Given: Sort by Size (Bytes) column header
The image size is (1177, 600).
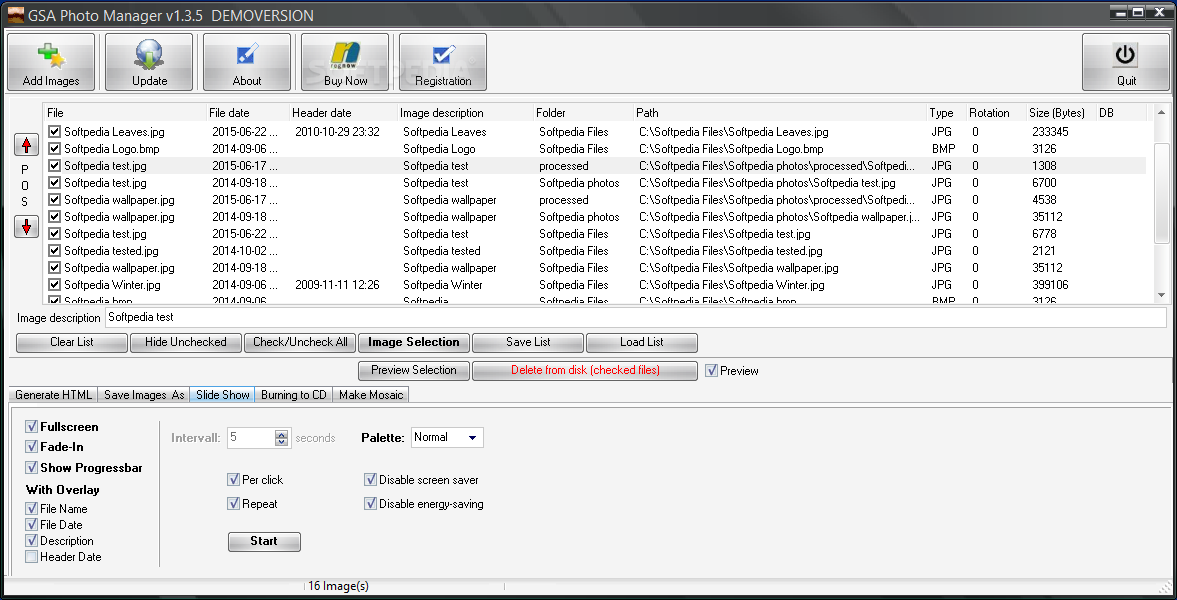Looking at the screenshot, I should (x=1061, y=113).
